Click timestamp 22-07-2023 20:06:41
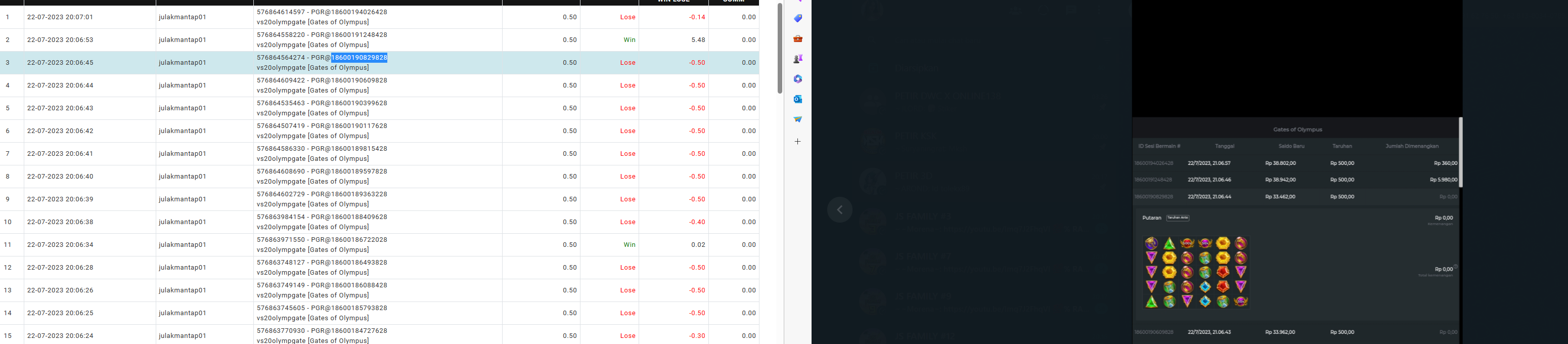1568x344 pixels. coord(60,153)
